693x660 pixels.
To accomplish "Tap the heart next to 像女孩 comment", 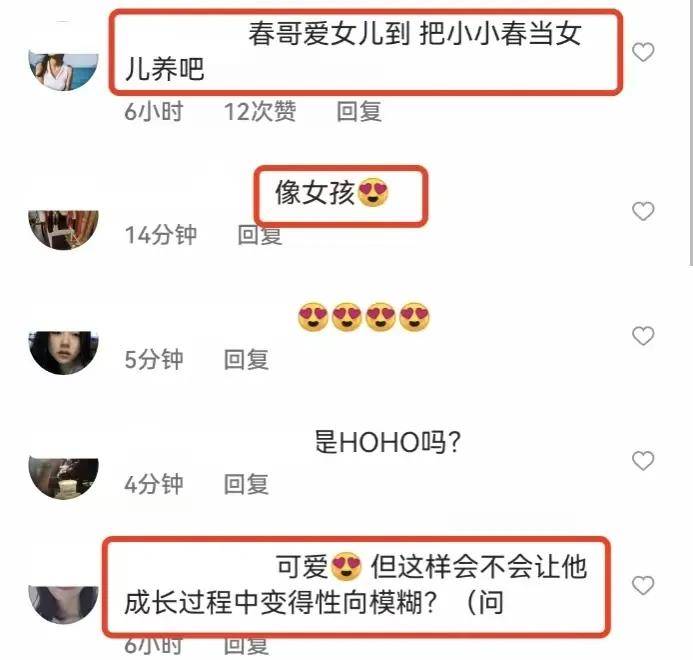I will click(x=643, y=211).
